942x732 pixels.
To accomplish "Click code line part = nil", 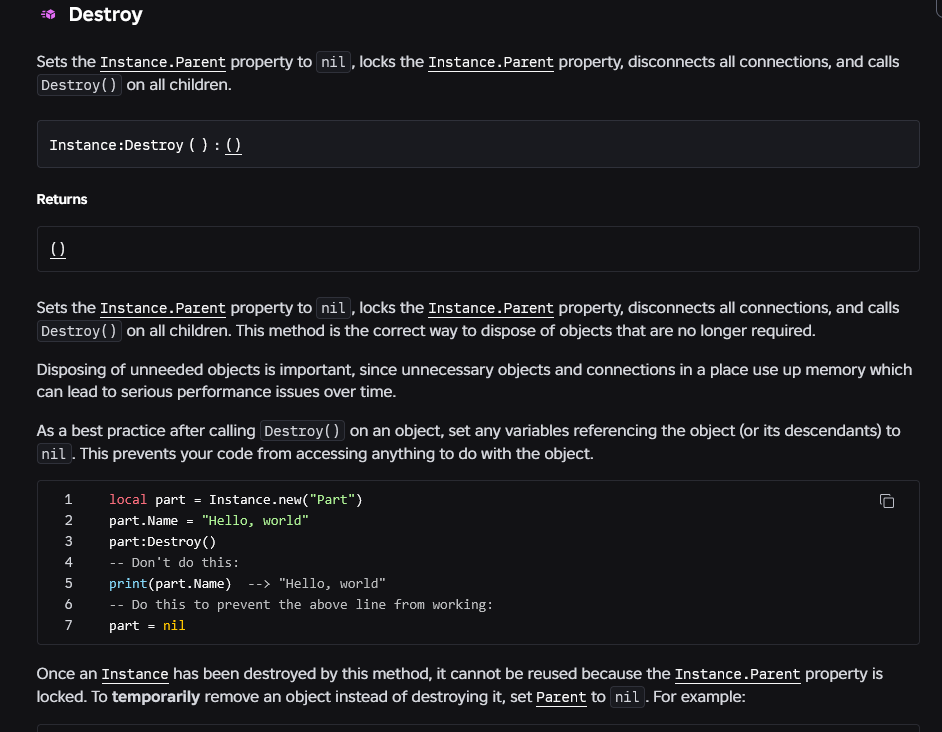I will [147, 626].
